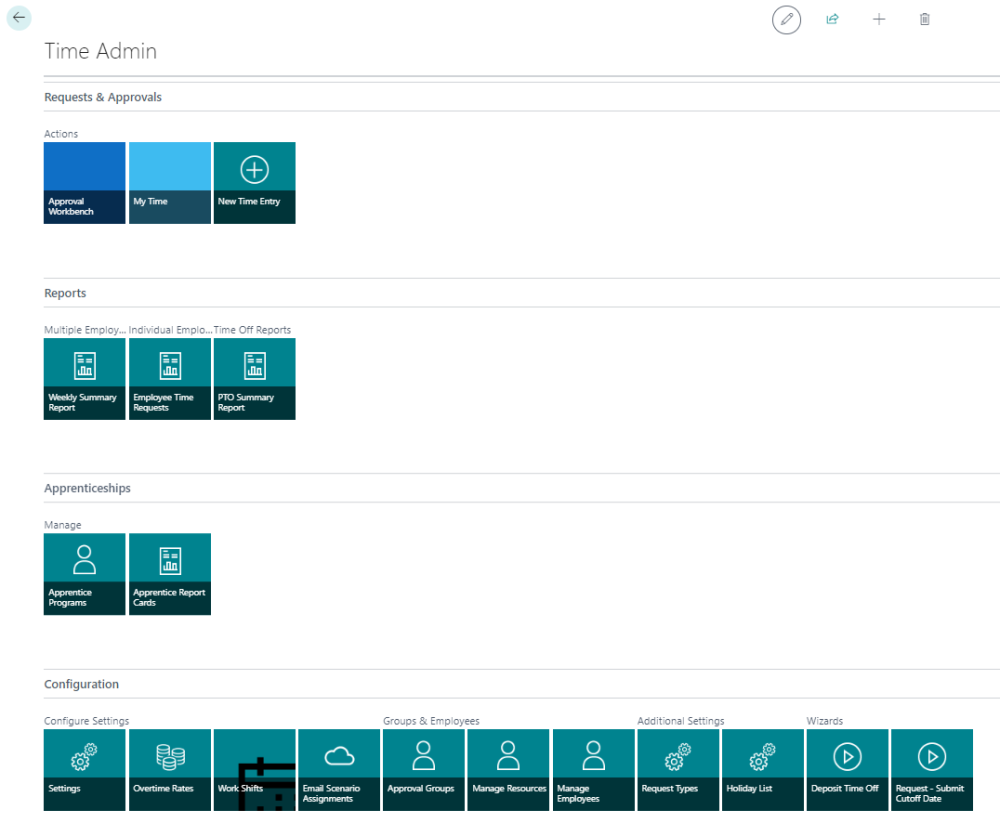The height and width of the screenshot is (823, 1000).
Task: Open the Weekly Summary Report tile
Action: point(85,378)
